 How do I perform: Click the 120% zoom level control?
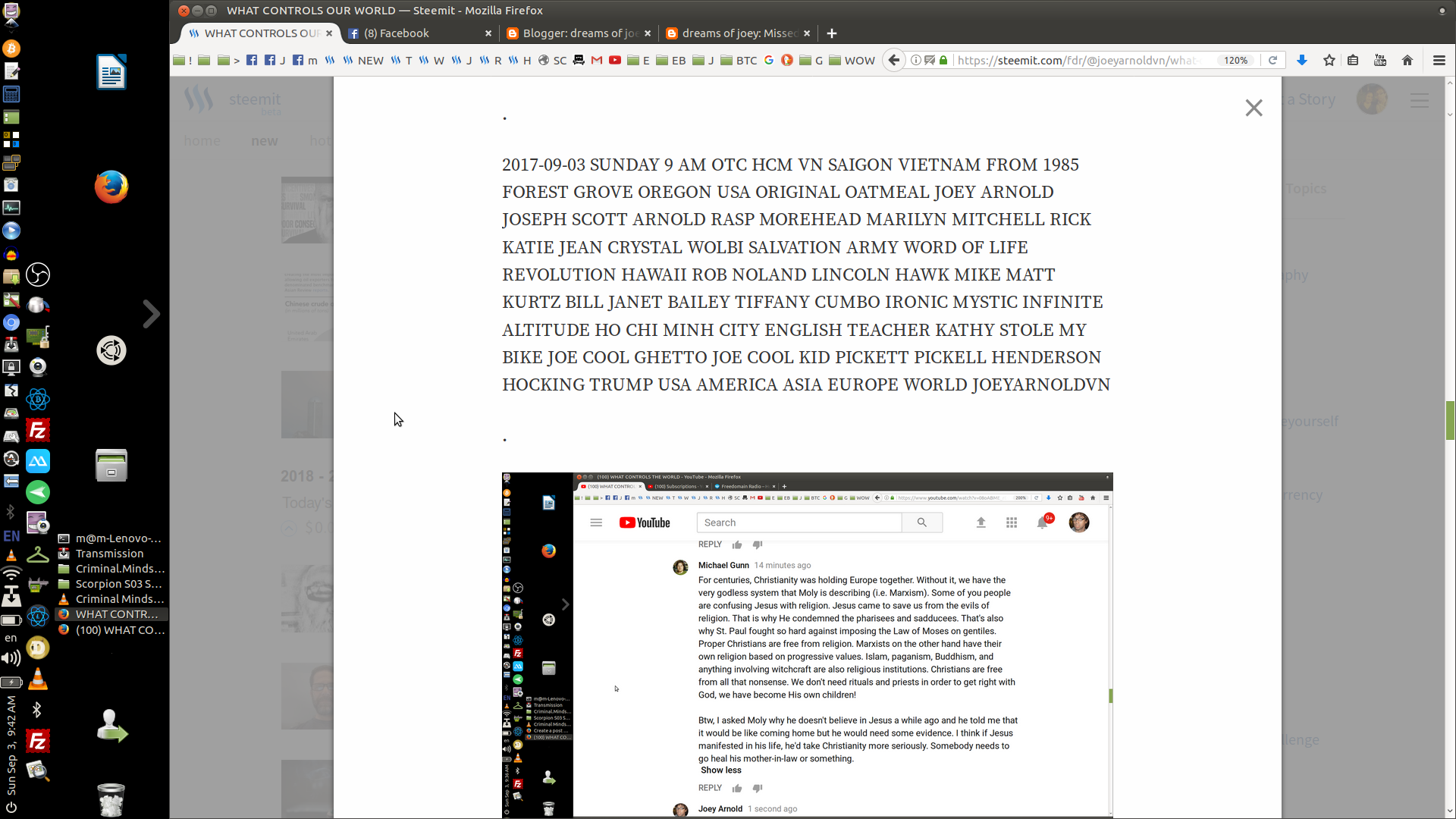coord(1235,60)
